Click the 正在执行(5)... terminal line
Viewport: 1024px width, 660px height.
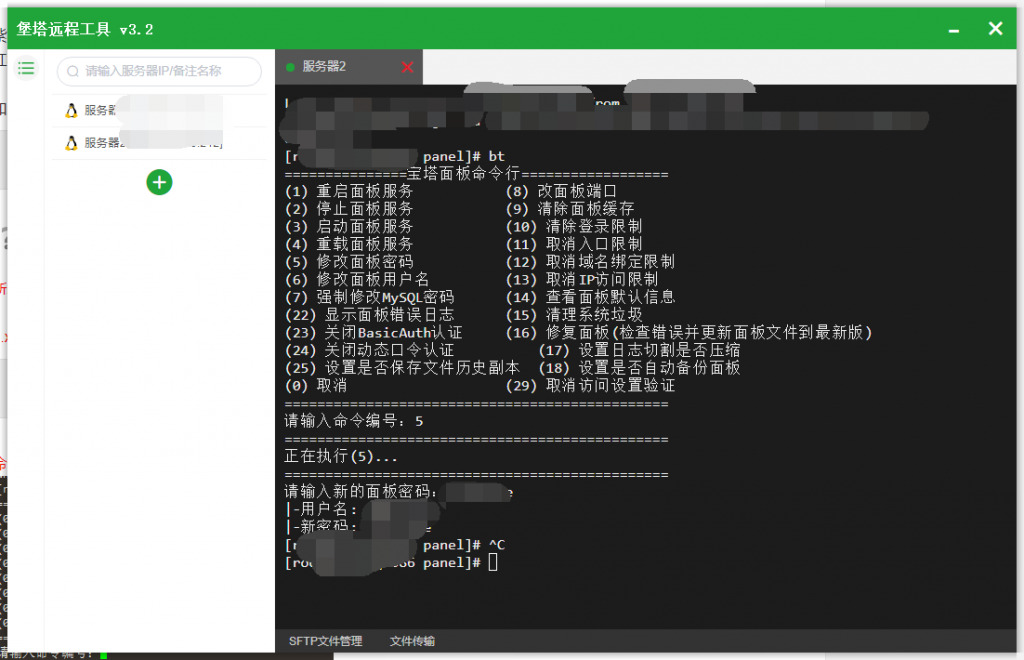pos(341,457)
